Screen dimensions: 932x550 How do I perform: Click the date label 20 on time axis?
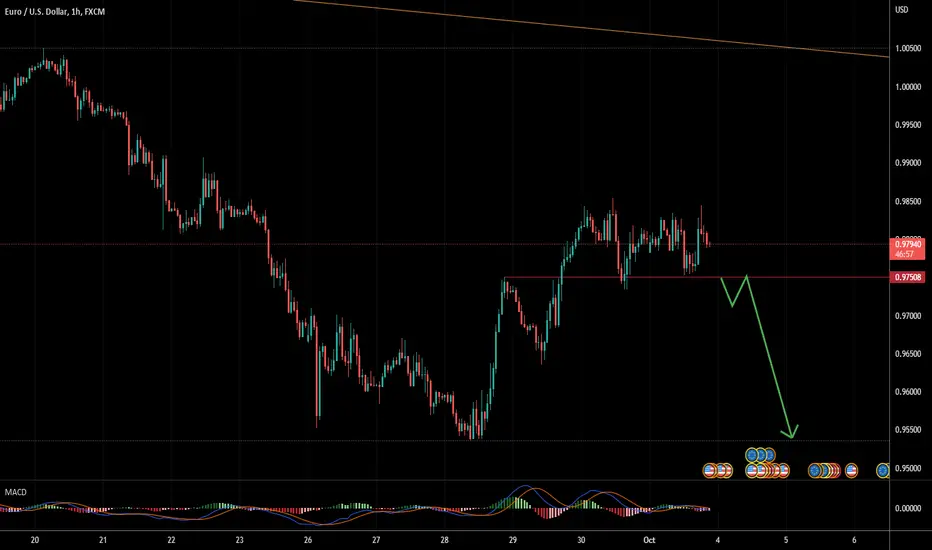(34, 540)
